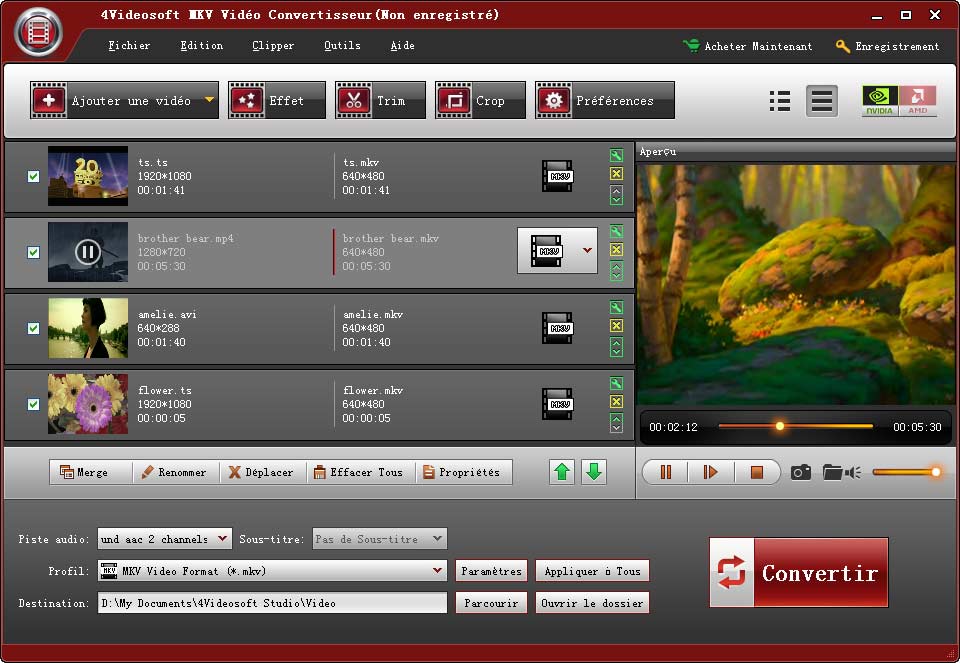The height and width of the screenshot is (663, 960).
Task: Open the Piste audio dropdown
Action: [x=223, y=539]
